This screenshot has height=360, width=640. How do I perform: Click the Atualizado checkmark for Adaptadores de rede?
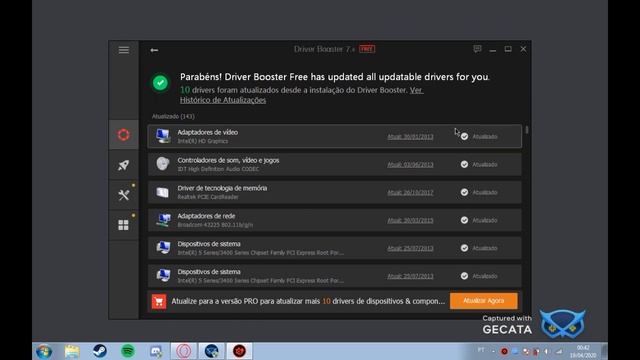pyautogui.click(x=464, y=220)
